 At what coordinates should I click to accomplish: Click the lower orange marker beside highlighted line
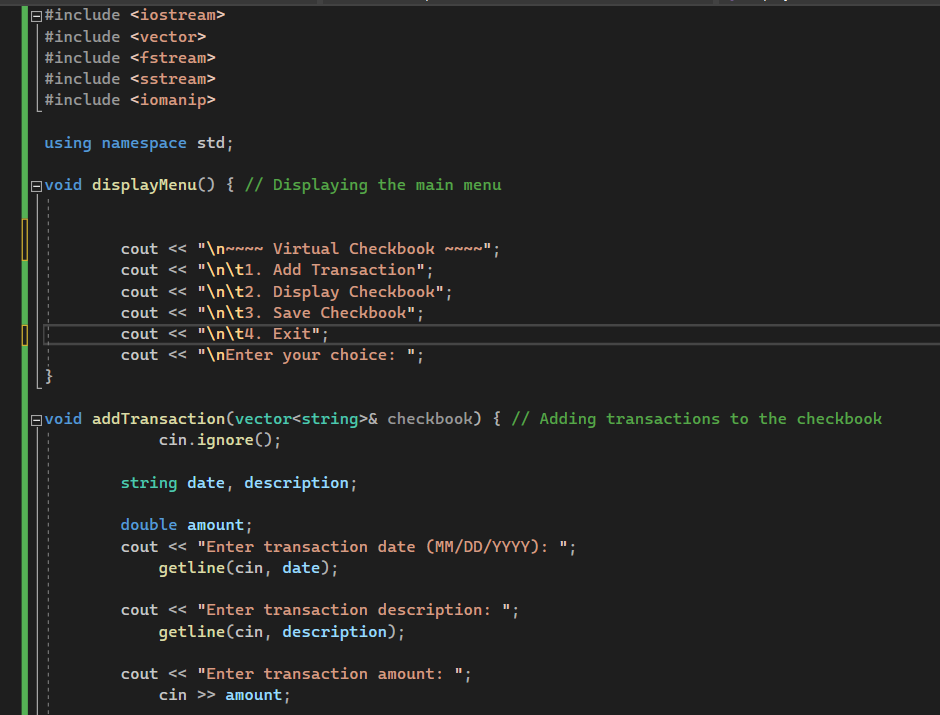[24, 335]
